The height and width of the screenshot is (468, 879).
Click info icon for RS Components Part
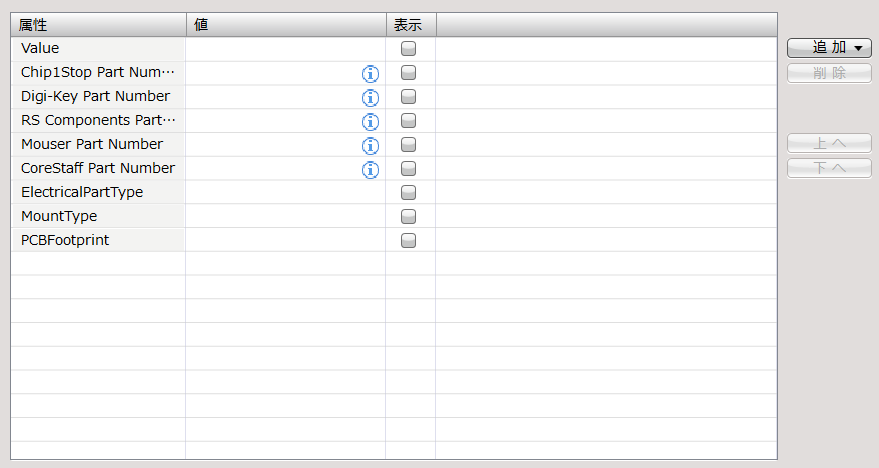[370, 121]
